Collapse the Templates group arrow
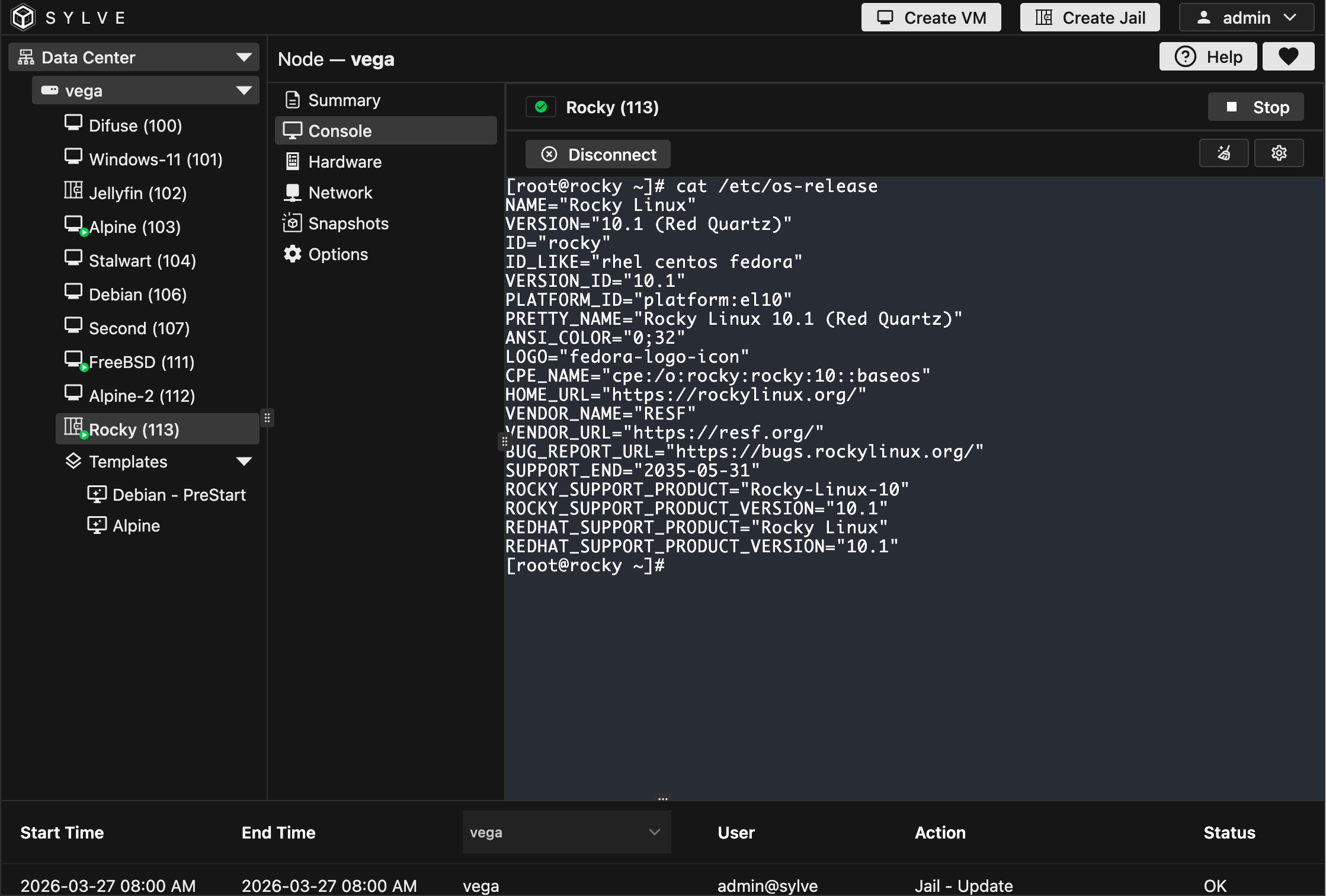This screenshot has height=896, width=1326. coord(244,461)
